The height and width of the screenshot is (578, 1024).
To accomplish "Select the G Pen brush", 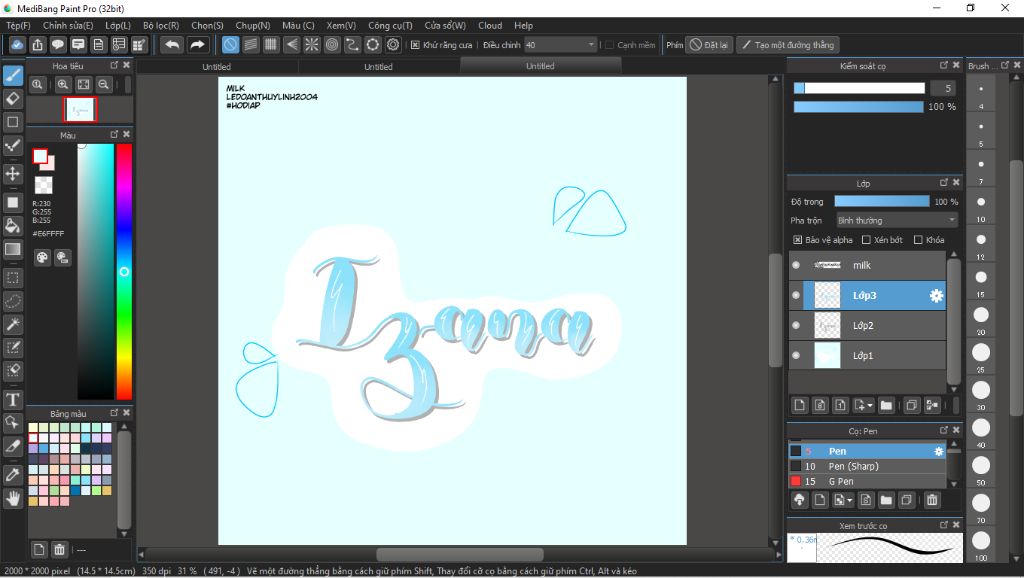I will [869, 481].
